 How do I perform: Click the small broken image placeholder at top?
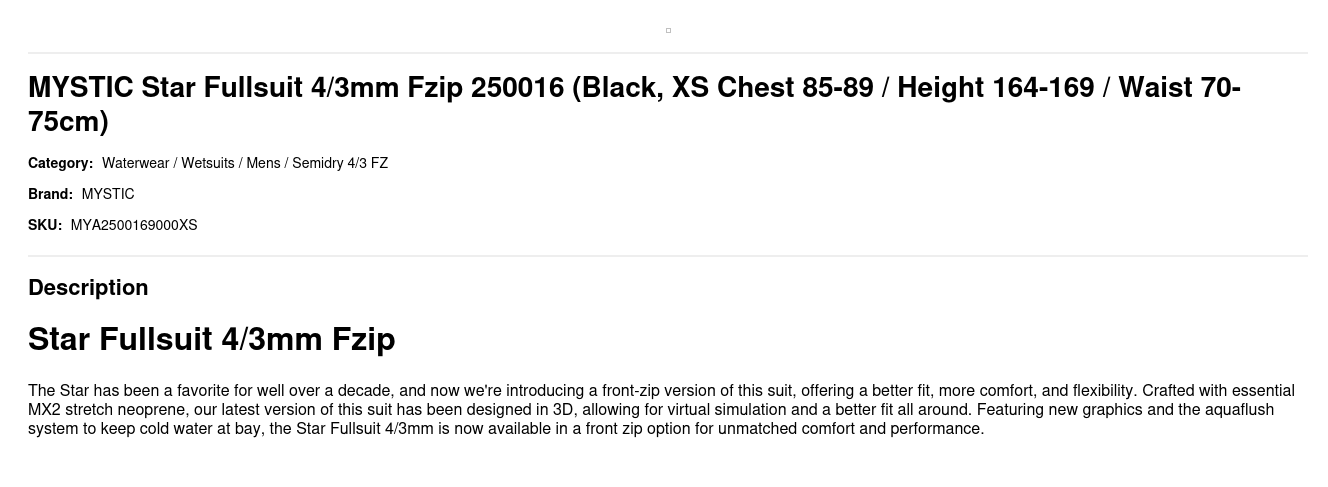pyautogui.click(x=668, y=30)
